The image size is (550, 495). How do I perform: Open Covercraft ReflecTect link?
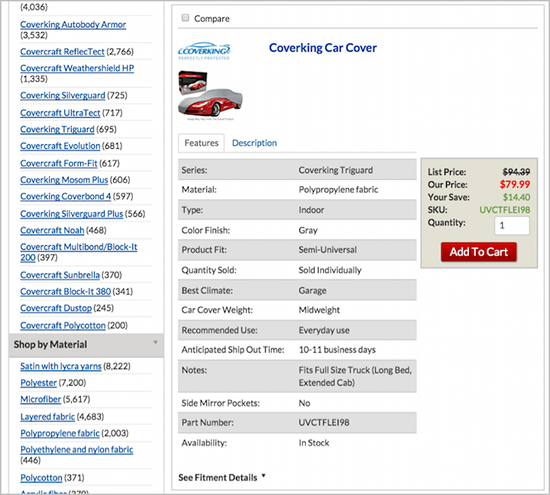[x=62, y=52]
